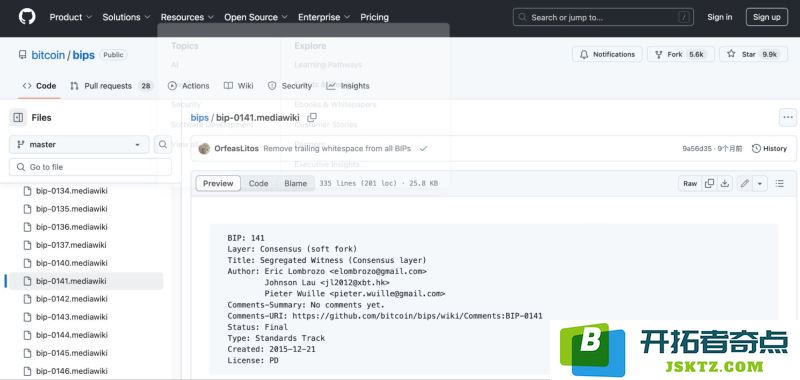Image resolution: width=800 pixels, height=380 pixels.
Task: Click the Sign in link
Action: click(x=719, y=17)
